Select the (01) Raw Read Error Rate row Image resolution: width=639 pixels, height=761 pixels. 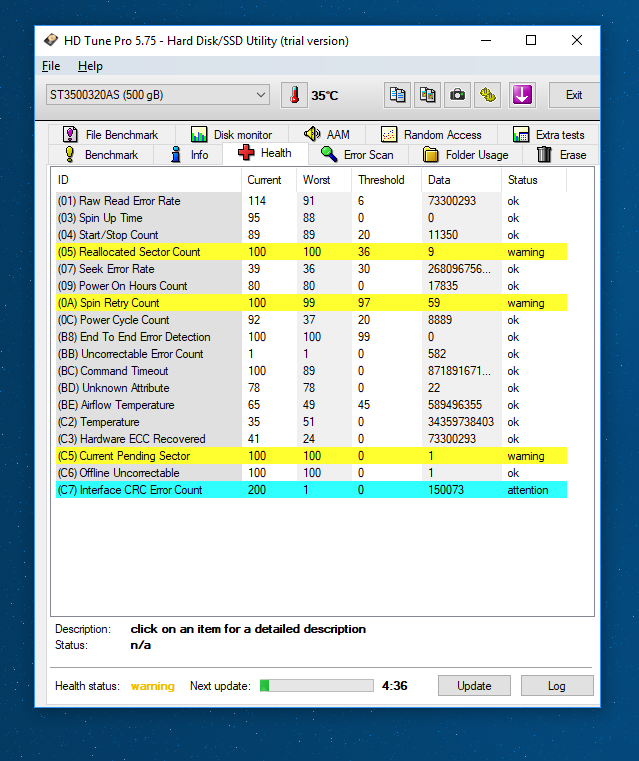(x=311, y=201)
